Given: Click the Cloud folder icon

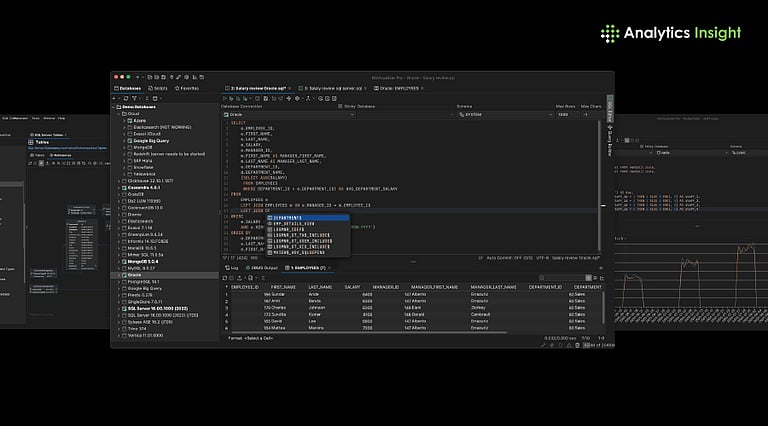Looking at the screenshot, I should coord(124,114).
